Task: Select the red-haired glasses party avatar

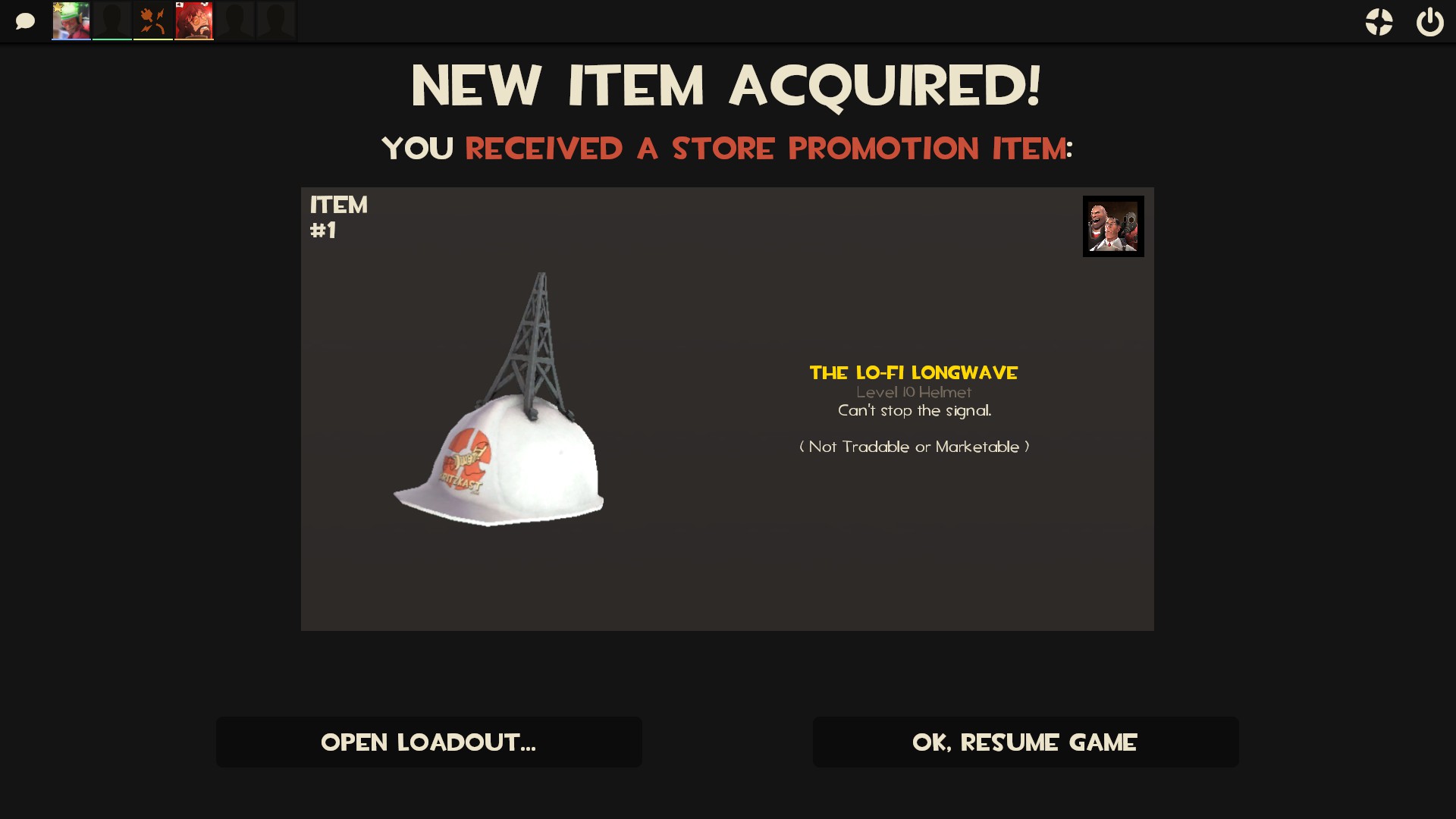Action: [x=194, y=20]
